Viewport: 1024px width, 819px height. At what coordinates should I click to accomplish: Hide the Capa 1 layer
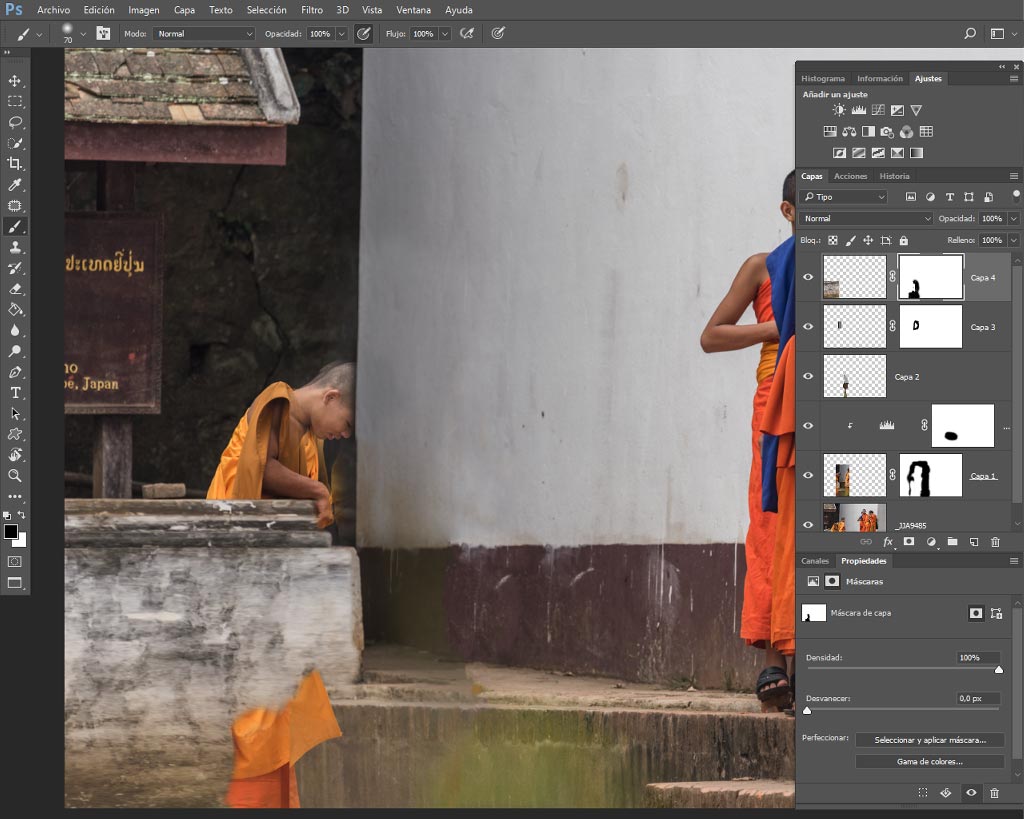[x=808, y=475]
